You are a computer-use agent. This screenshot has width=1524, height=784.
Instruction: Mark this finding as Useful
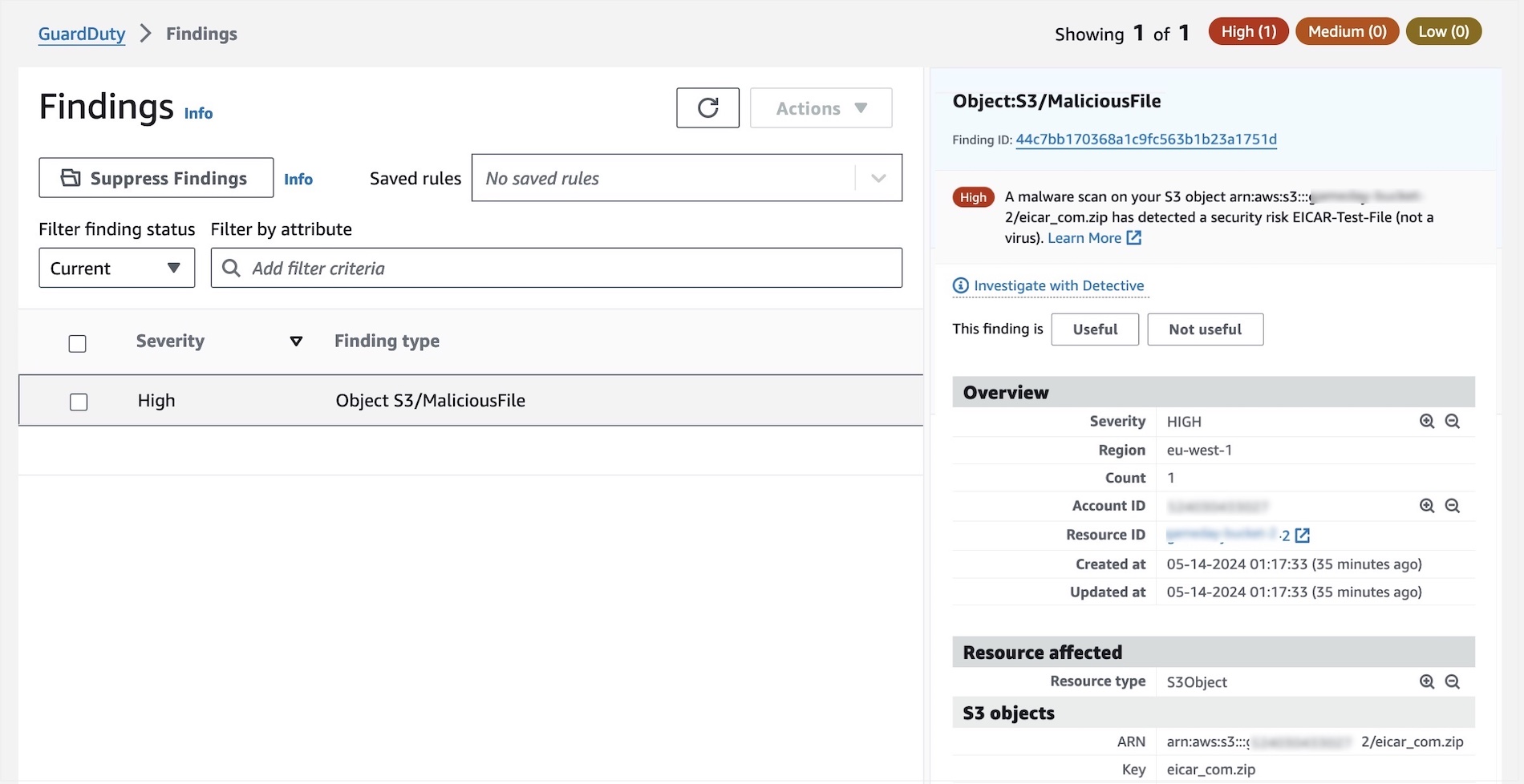pyautogui.click(x=1094, y=329)
